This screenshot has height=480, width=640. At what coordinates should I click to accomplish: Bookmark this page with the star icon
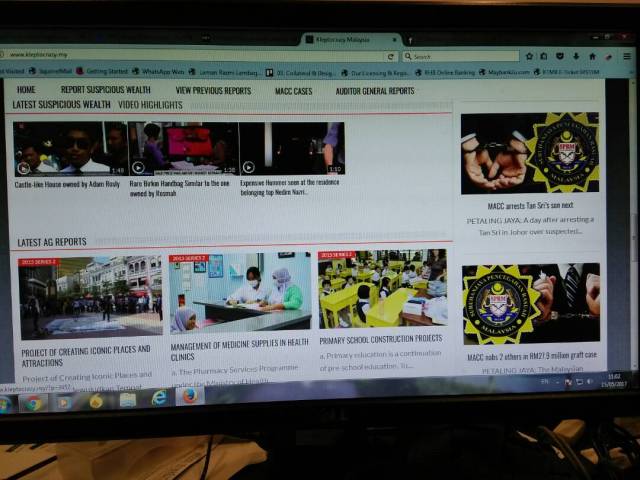(528, 57)
